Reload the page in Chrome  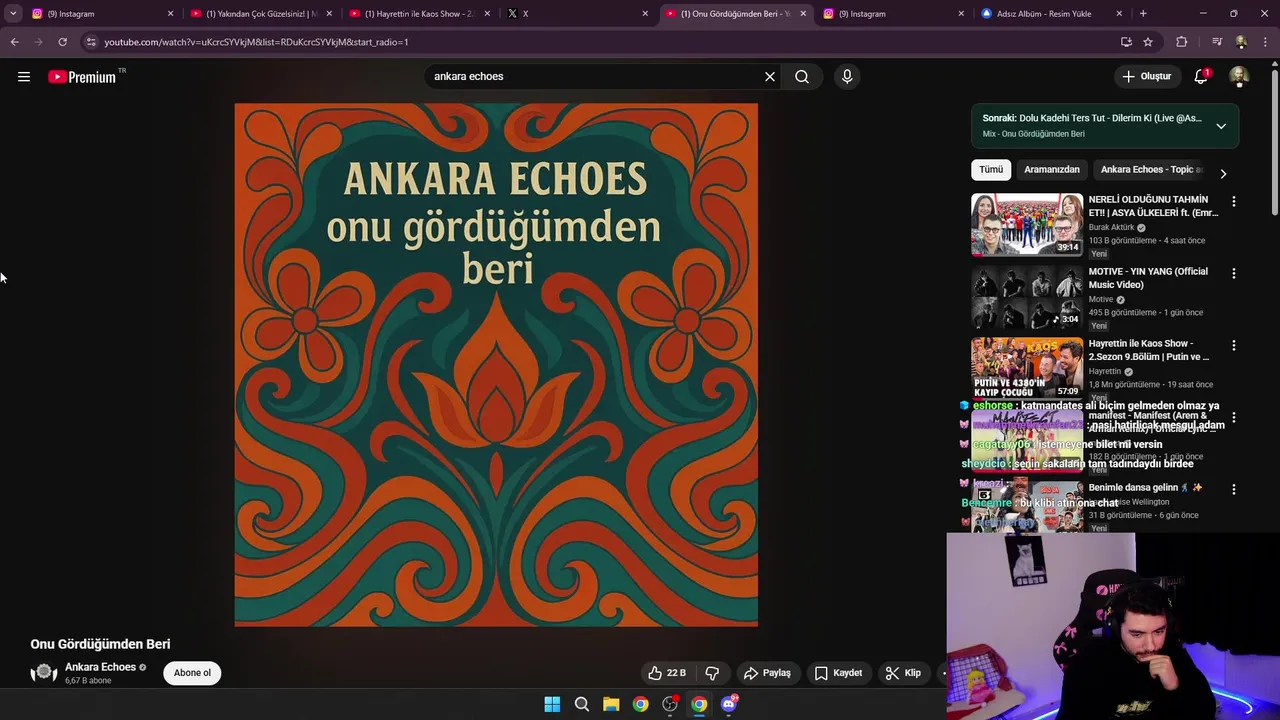tap(62, 42)
